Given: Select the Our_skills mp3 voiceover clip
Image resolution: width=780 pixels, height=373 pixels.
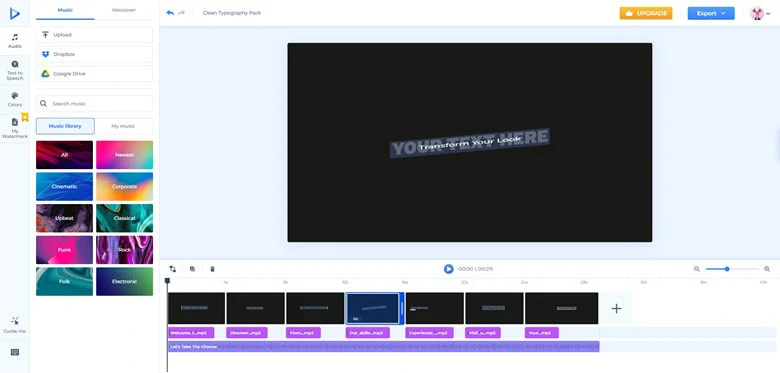Looking at the screenshot, I should coord(368,333).
